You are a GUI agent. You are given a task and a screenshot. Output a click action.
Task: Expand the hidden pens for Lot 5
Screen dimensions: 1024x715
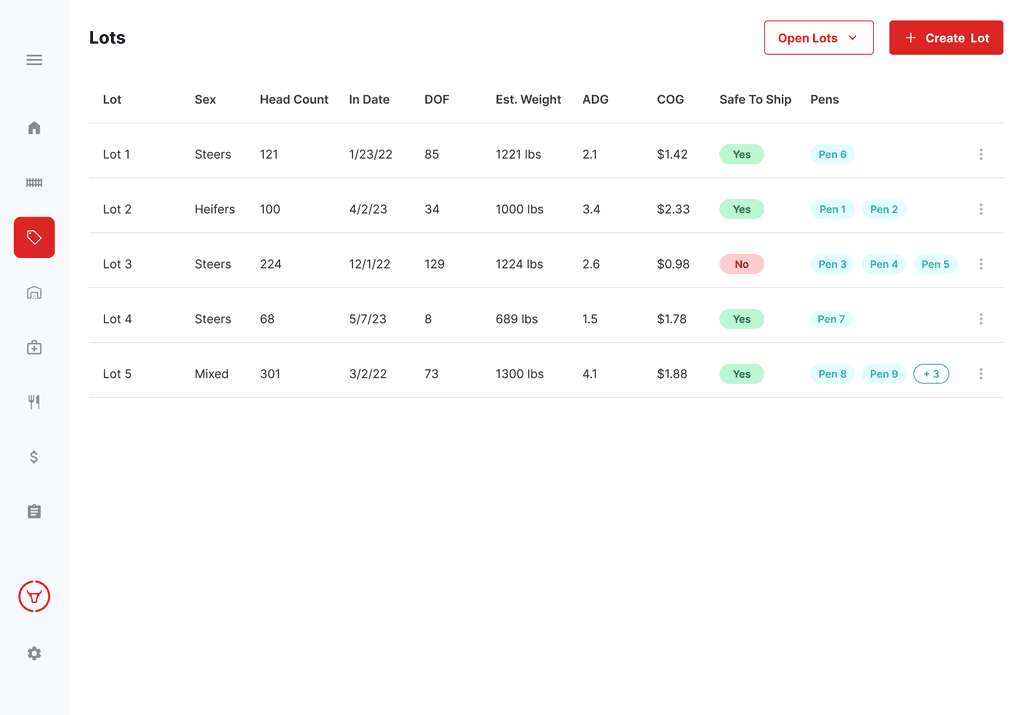pyautogui.click(x=931, y=374)
